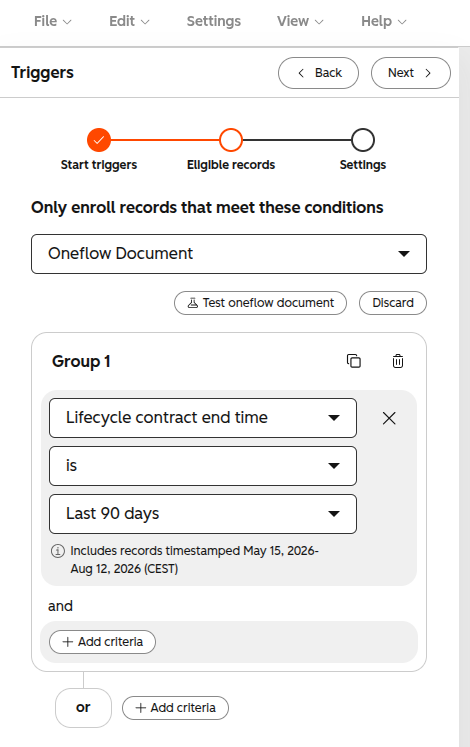Open the View menu
Viewport: 470px width, 747px height.
(300, 21)
